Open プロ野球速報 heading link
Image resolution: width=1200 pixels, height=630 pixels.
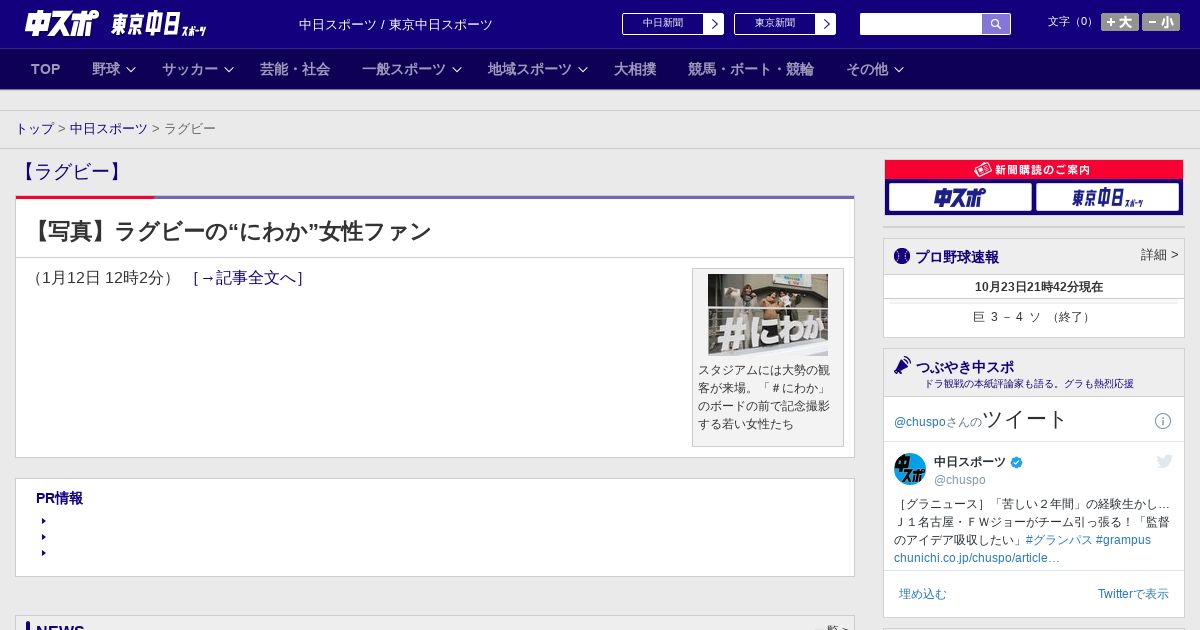957,257
